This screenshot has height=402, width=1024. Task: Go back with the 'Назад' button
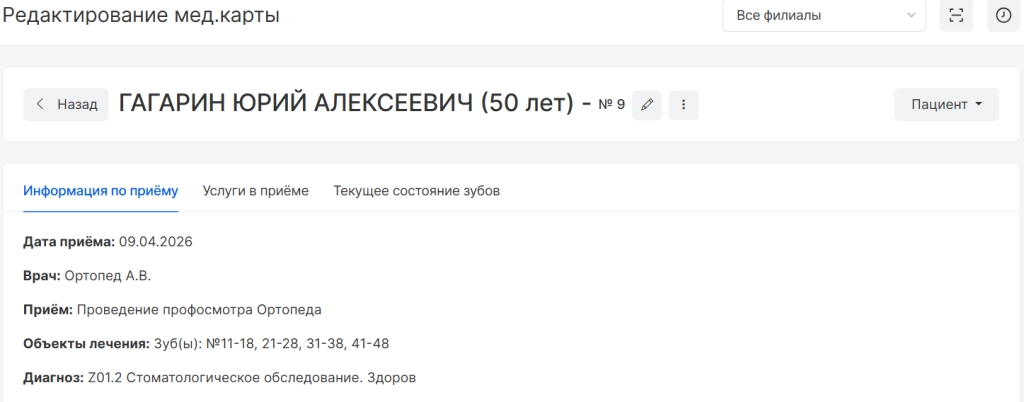(x=66, y=104)
